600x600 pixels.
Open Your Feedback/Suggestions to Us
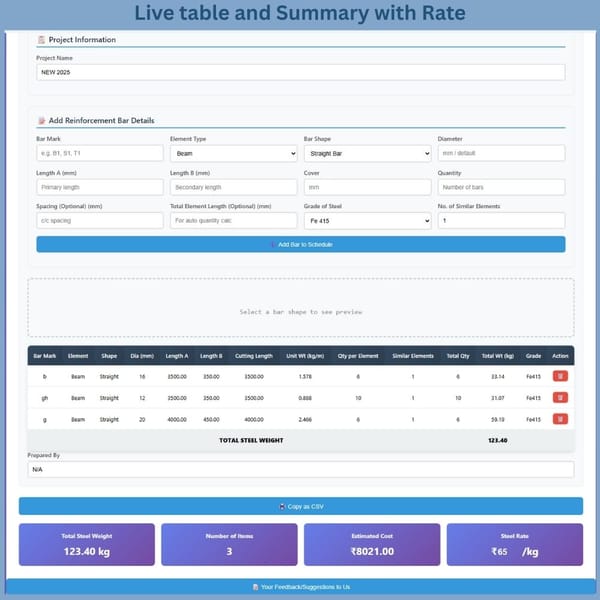(300, 586)
